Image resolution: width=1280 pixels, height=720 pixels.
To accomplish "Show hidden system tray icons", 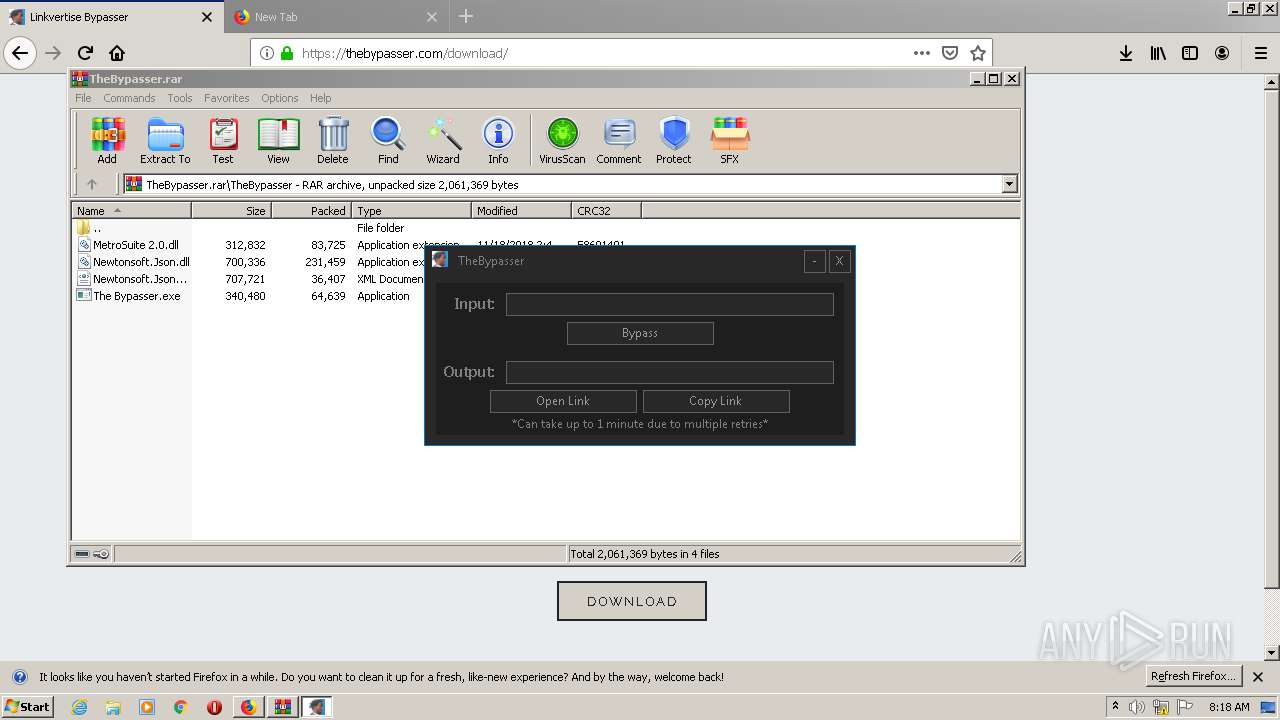I will pyautogui.click(x=1115, y=707).
